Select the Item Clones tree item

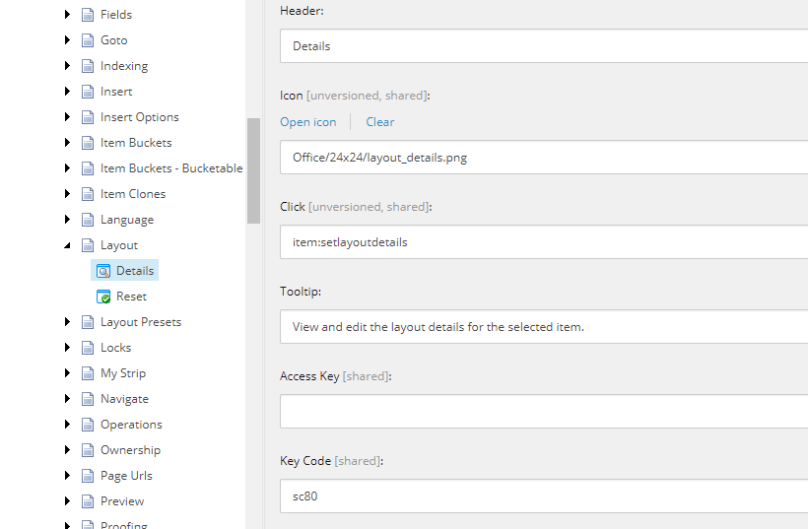pos(133,194)
